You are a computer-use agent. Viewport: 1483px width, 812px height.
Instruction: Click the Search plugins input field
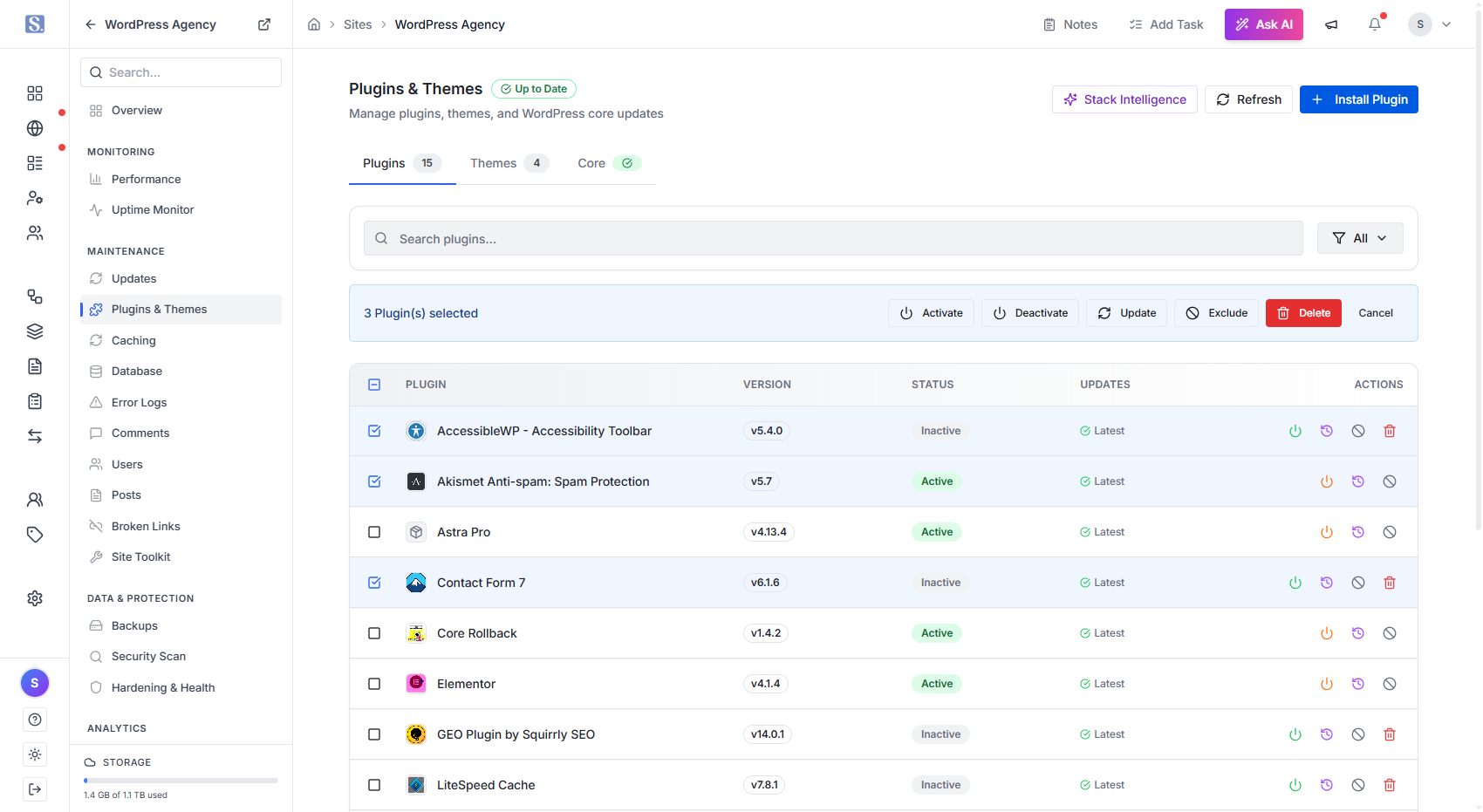click(833, 238)
